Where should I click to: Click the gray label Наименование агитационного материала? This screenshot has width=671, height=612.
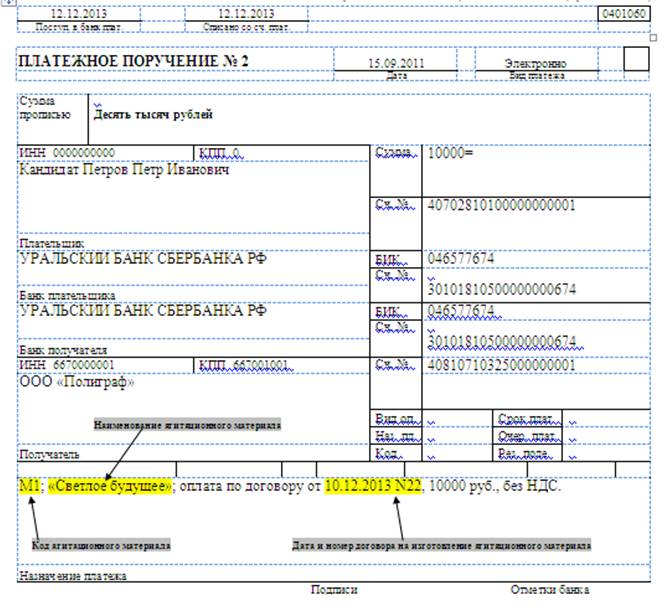(187, 424)
